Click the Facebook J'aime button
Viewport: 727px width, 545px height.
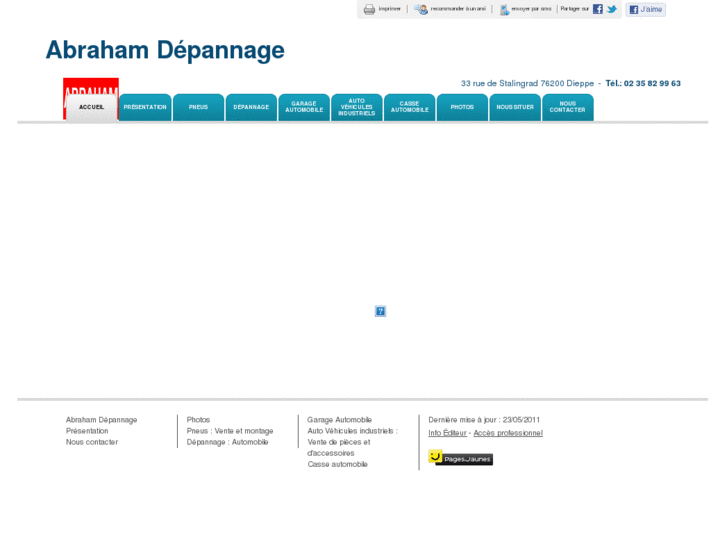click(645, 9)
